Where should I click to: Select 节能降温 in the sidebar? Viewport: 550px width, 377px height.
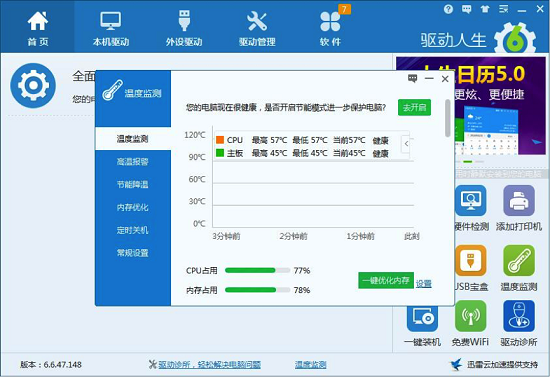(133, 184)
